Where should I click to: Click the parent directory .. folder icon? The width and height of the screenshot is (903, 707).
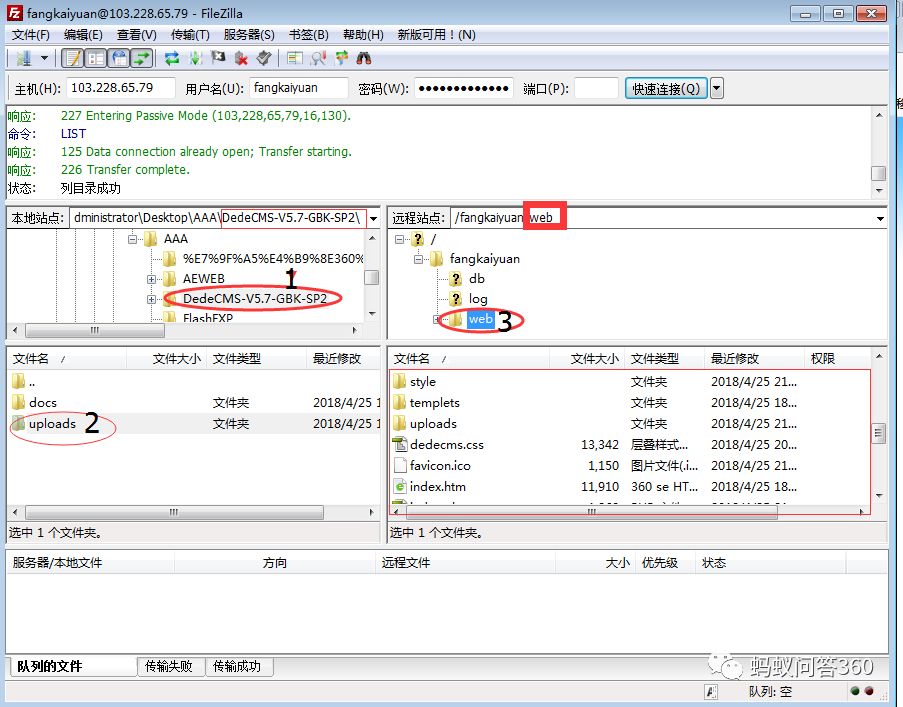coord(18,381)
